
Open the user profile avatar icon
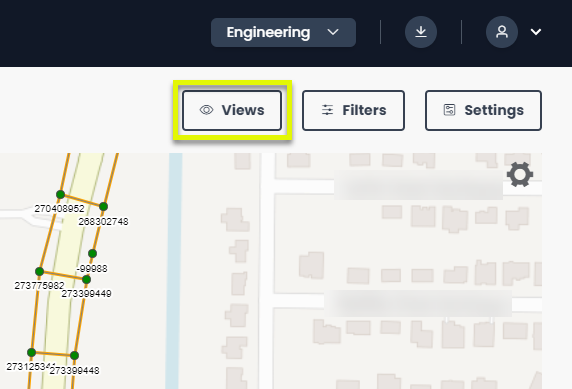pyautogui.click(x=502, y=32)
